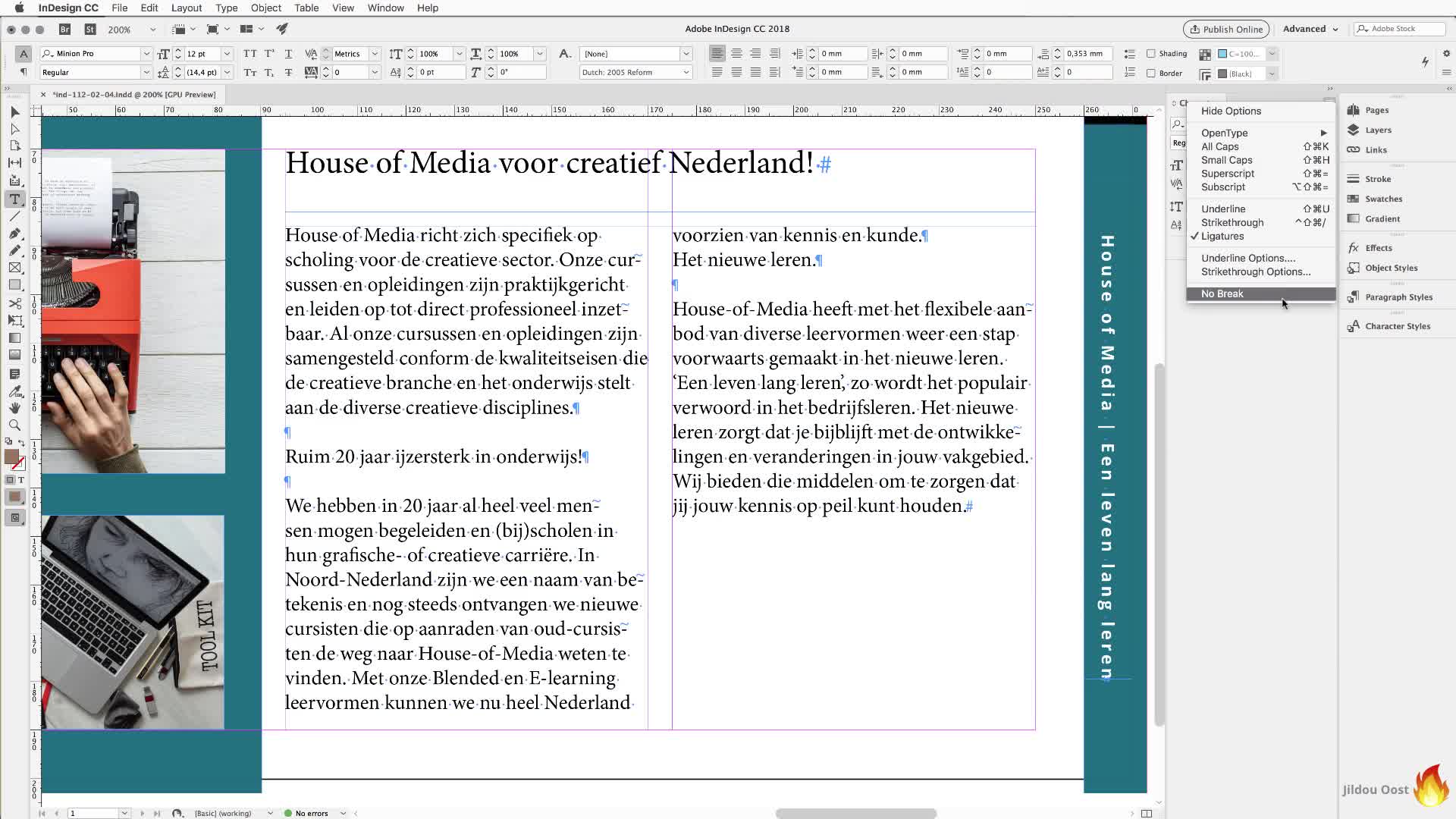Open the Character Styles panel
The image size is (1456, 819).
pyautogui.click(x=1398, y=326)
